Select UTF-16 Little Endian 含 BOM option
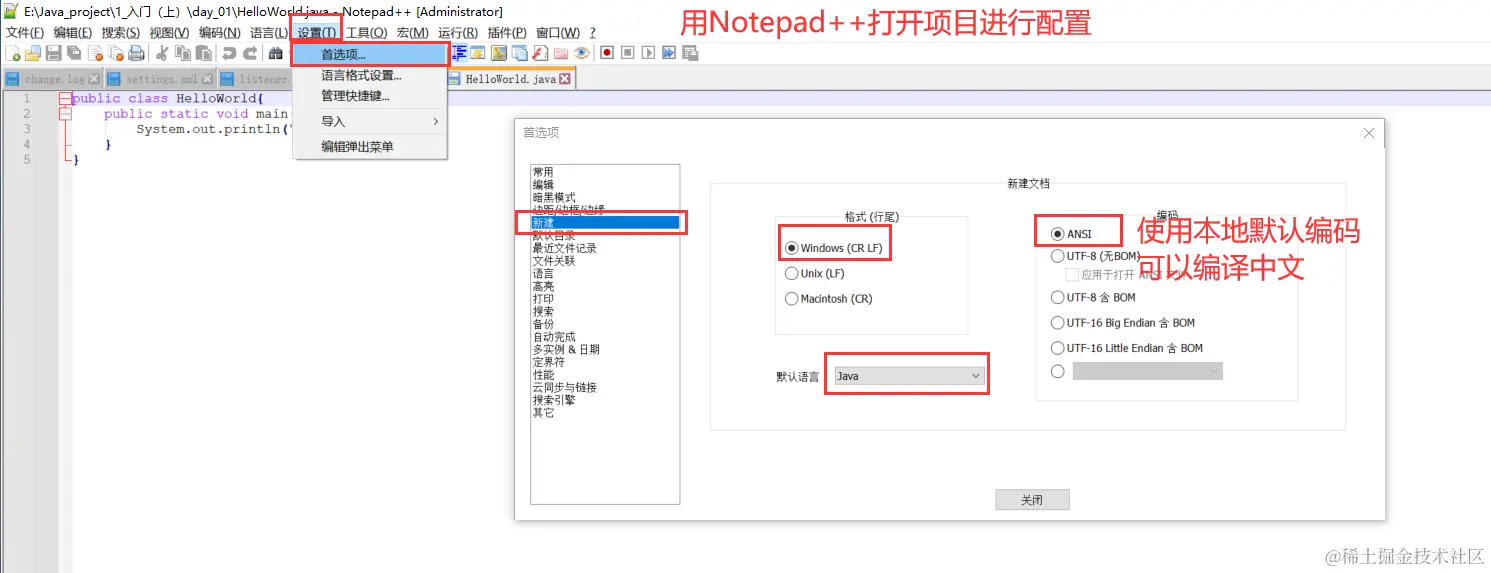 click(1127, 348)
